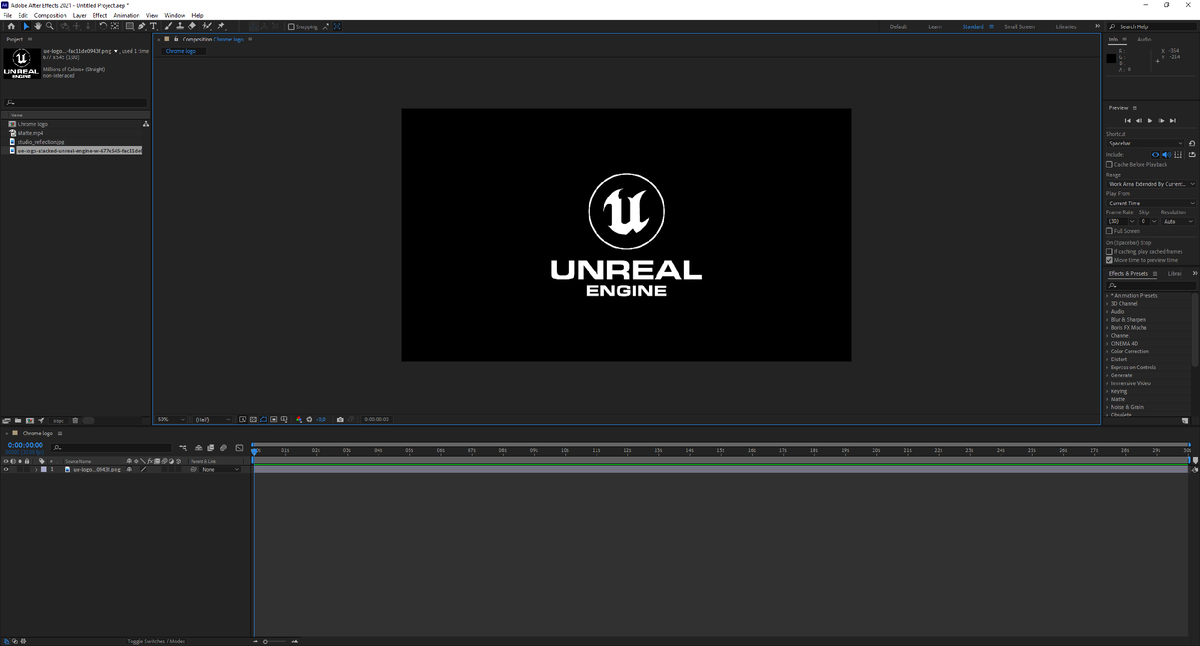
Task: Click the timeline current time 0:00:00:00
Action: pyautogui.click(x=25, y=445)
